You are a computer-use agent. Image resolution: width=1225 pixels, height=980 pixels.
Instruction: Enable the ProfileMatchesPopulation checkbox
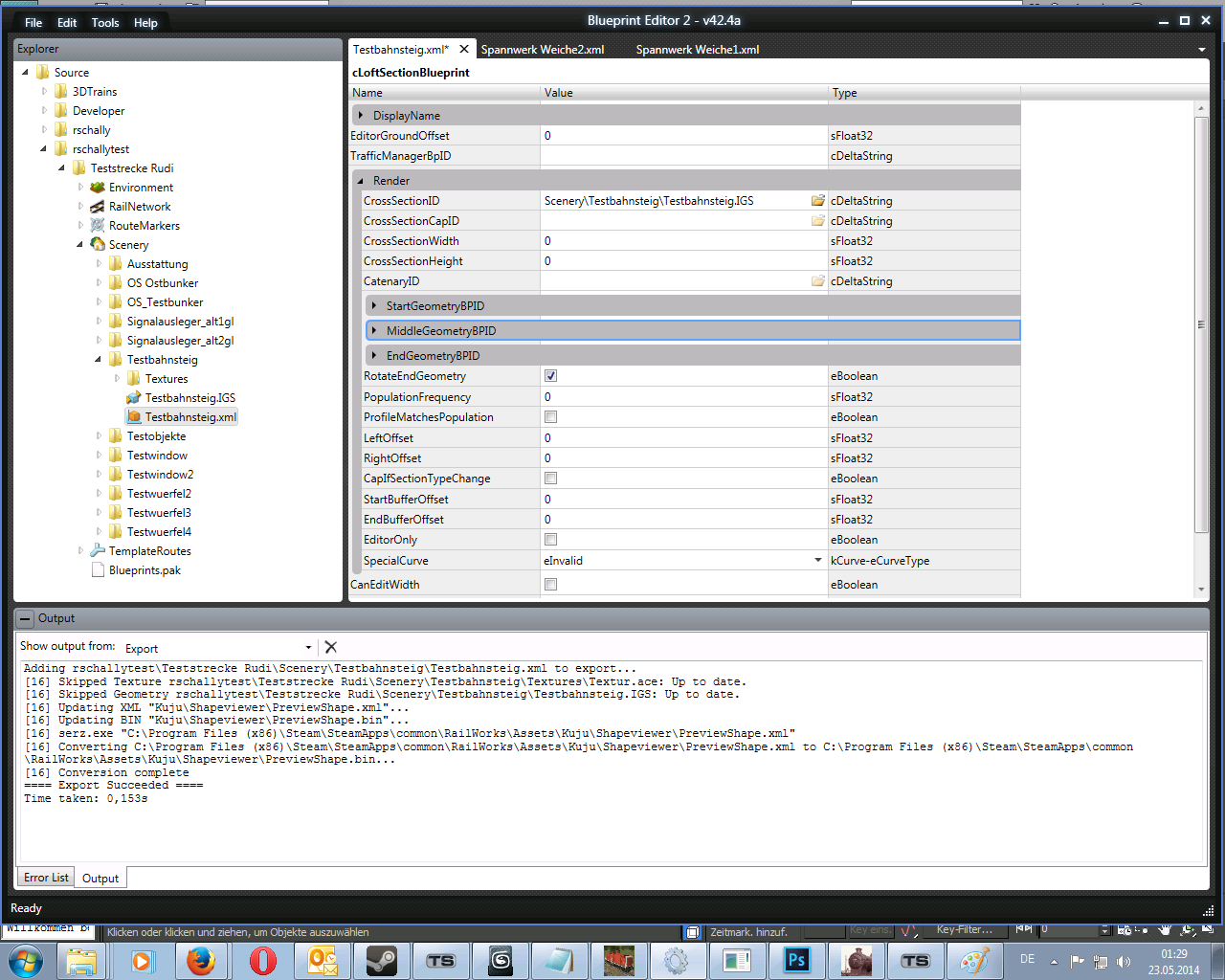[550, 417]
